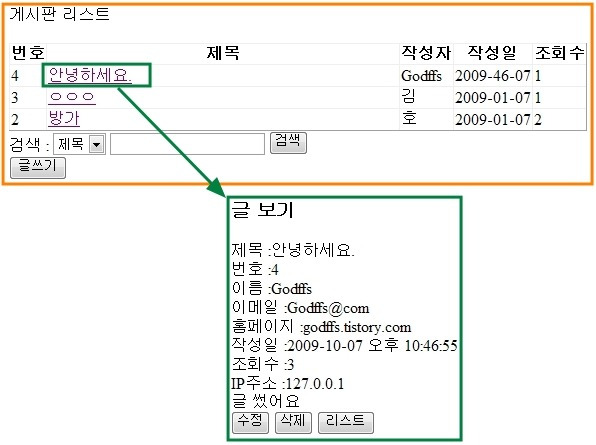Select the post body text 글 썼어요
The width and height of the screenshot is (596, 445).
pos(265,401)
